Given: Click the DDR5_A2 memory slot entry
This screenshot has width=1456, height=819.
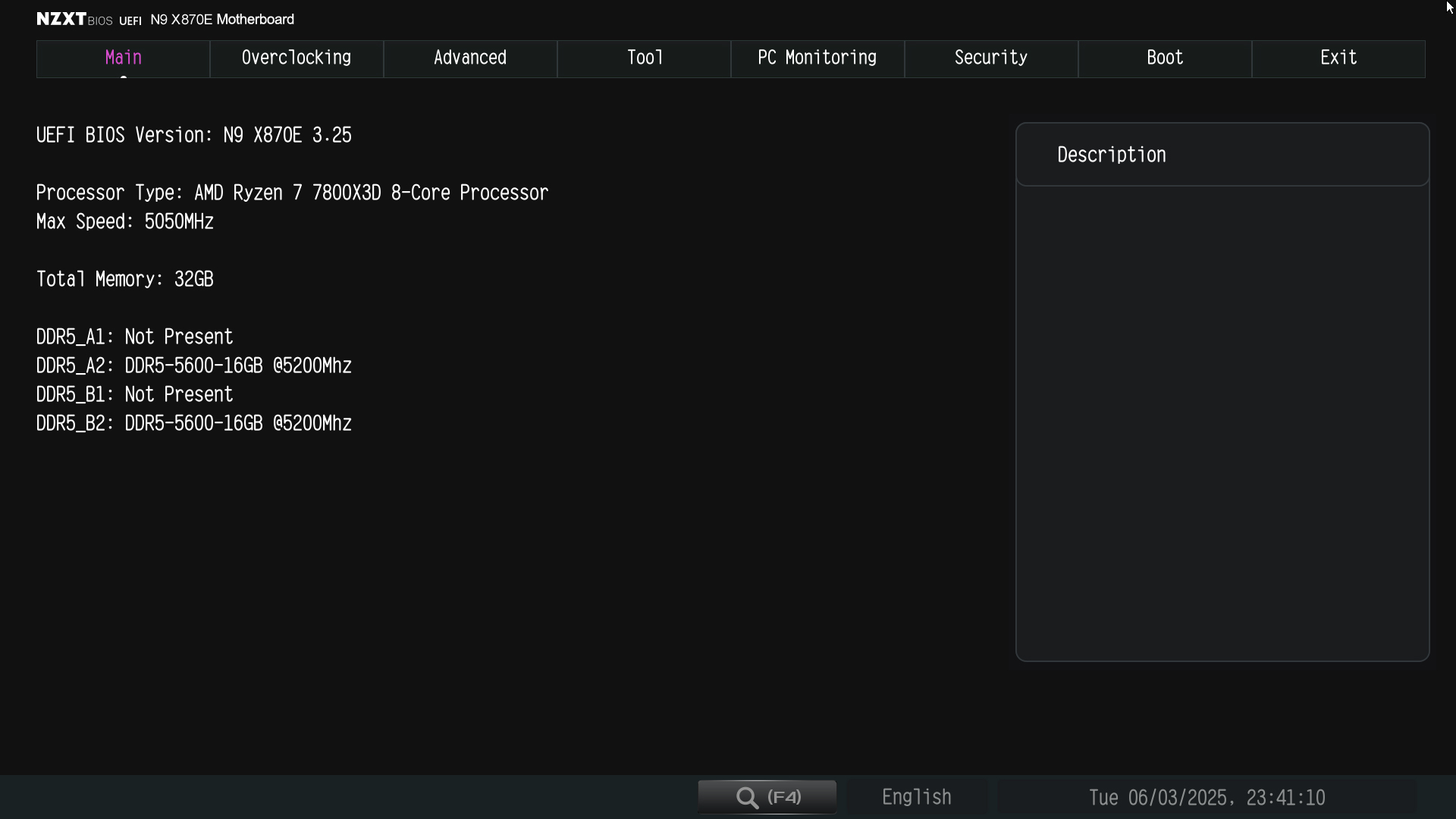Looking at the screenshot, I should pyautogui.click(x=194, y=366).
